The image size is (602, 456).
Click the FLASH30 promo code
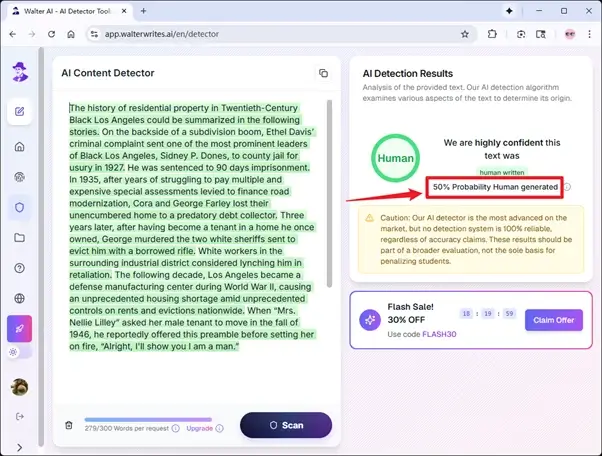(x=439, y=334)
